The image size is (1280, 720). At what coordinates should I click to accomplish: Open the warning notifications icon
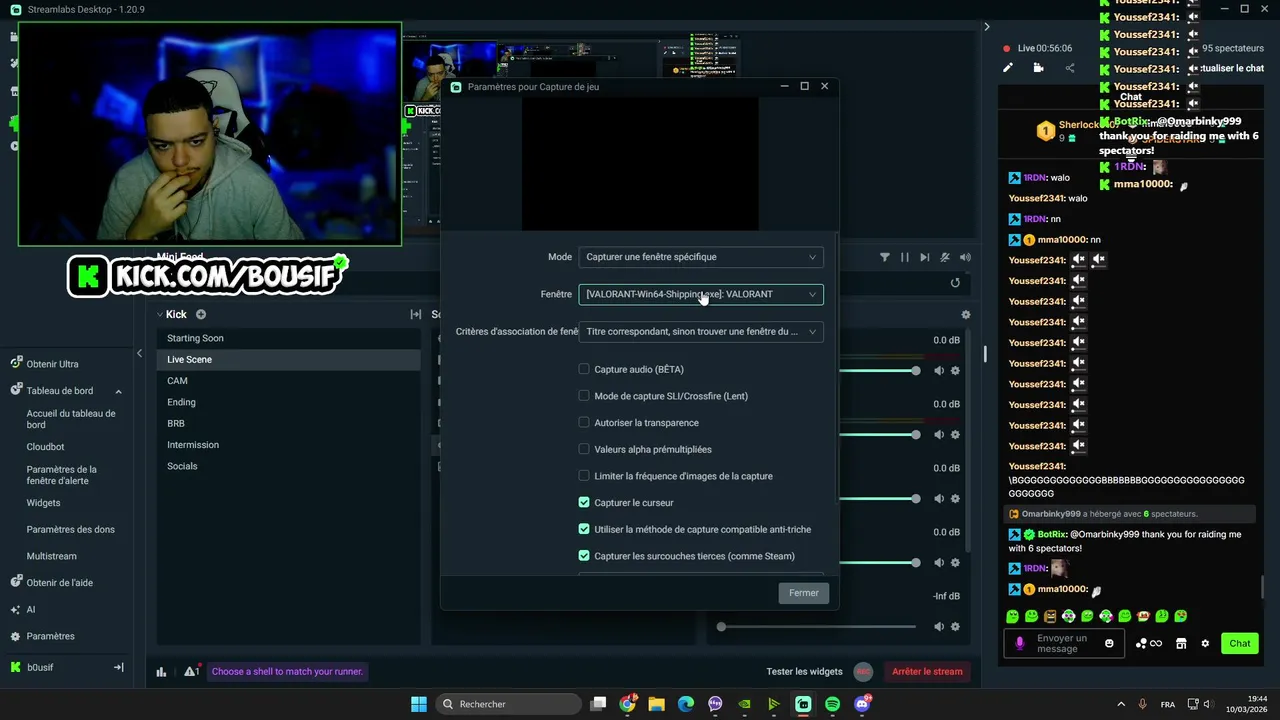click(x=190, y=672)
